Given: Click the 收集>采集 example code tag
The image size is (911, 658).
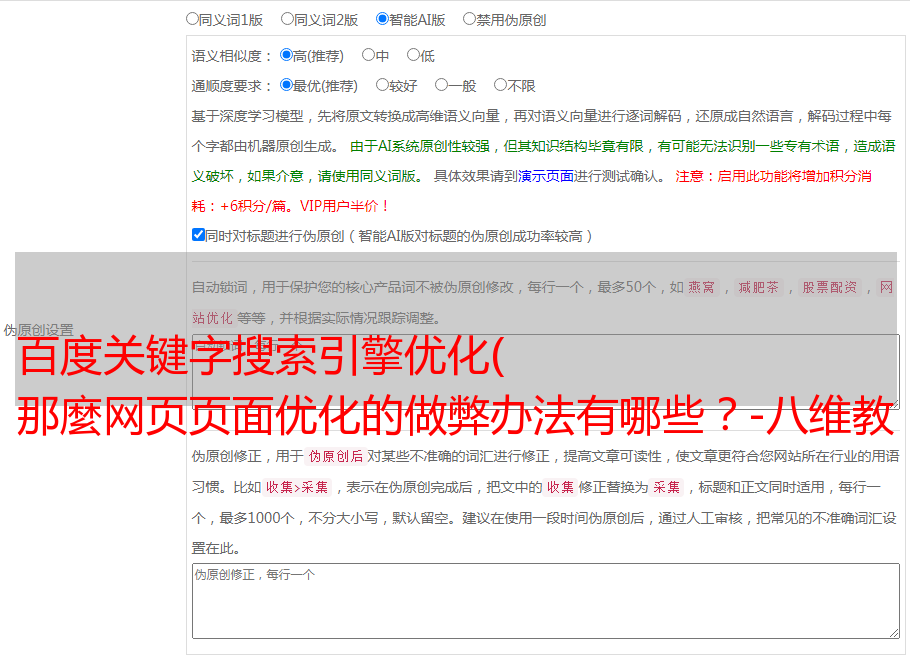Looking at the screenshot, I should click(297, 487).
